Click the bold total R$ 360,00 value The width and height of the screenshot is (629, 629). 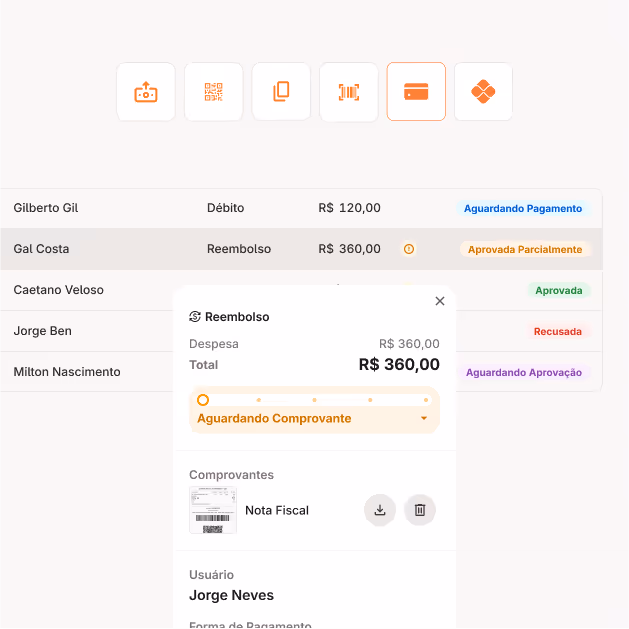click(399, 364)
